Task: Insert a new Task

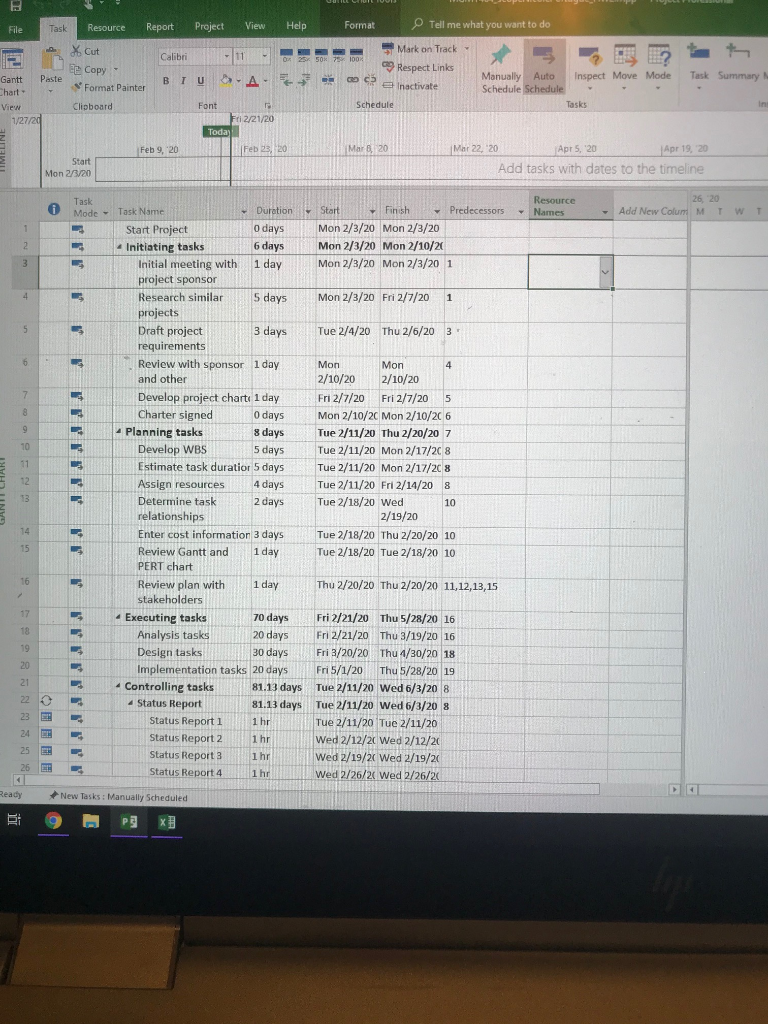Action: 699,65
